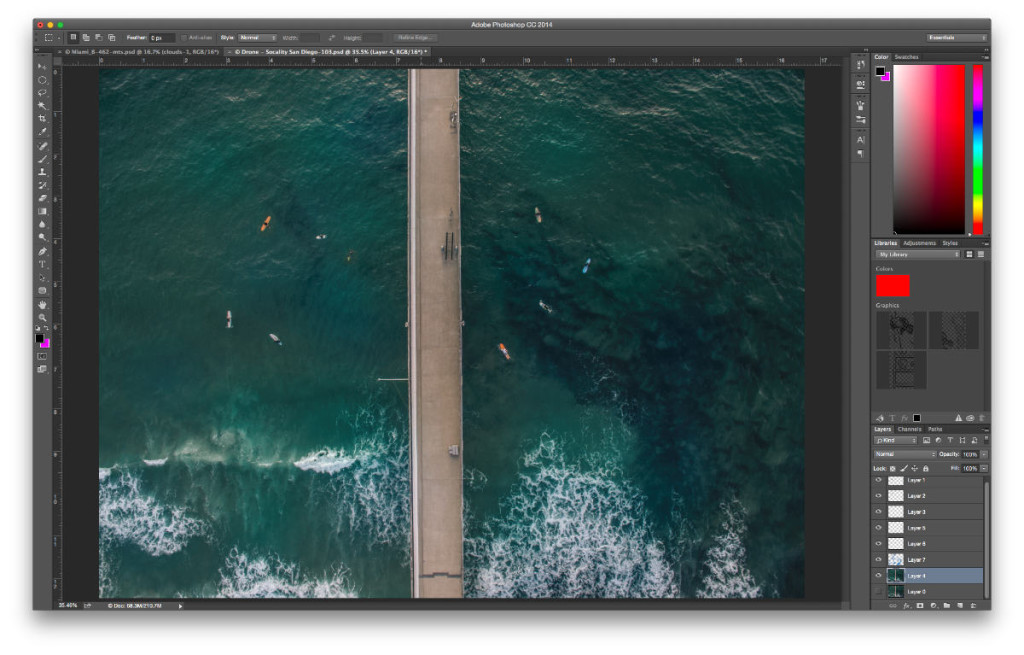Click the red swatch under Colors
Screen dimensions: 1024x655
(x=894, y=287)
